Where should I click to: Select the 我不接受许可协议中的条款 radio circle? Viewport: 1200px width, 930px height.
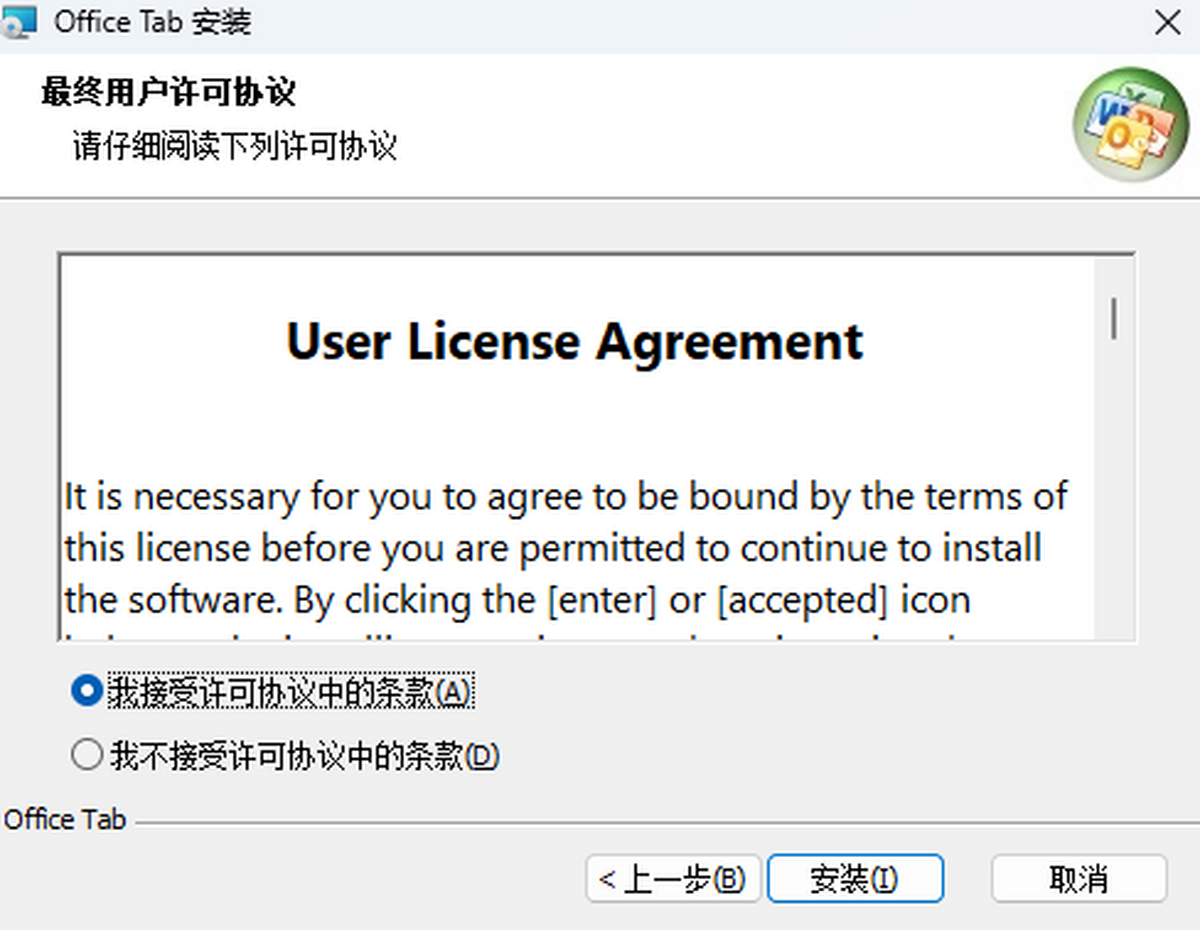(x=87, y=755)
